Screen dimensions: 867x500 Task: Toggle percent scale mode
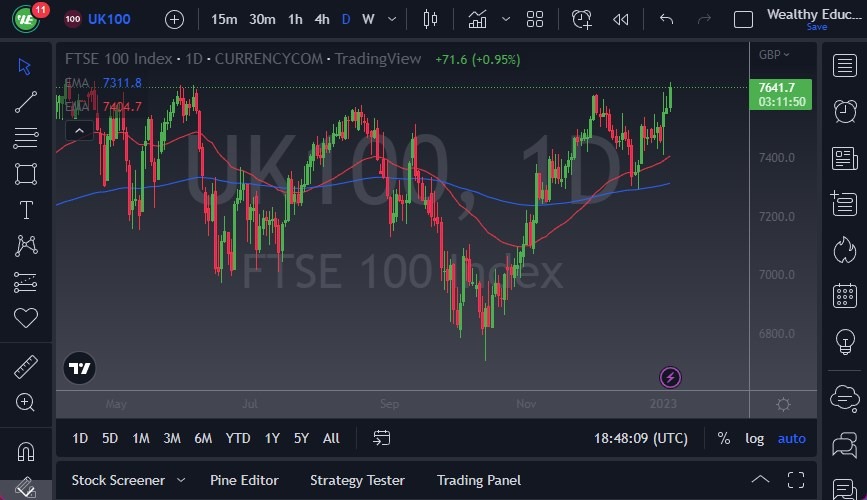coord(723,438)
